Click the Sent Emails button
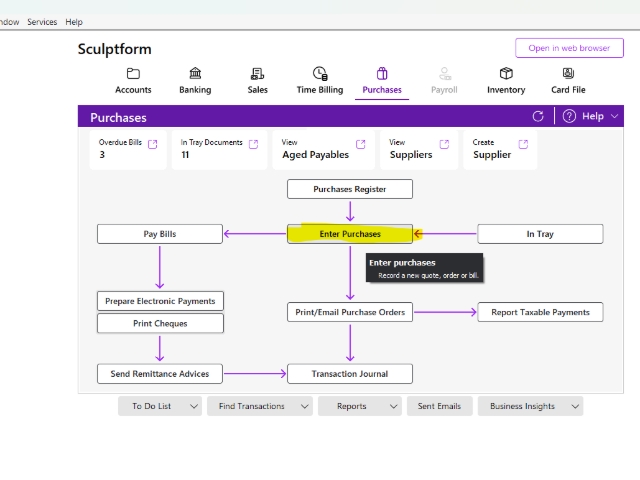The height and width of the screenshot is (480, 640). (440, 406)
